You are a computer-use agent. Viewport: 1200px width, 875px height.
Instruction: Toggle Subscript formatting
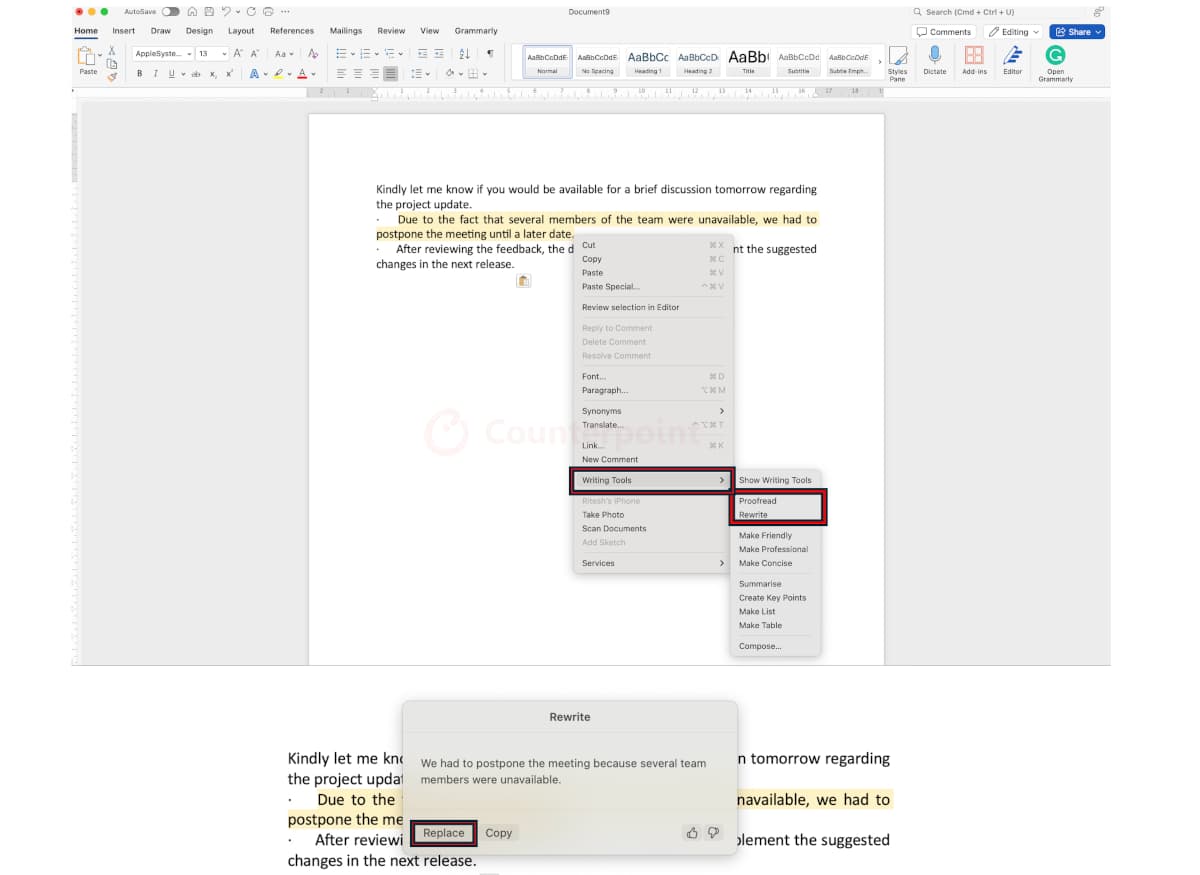click(213, 74)
